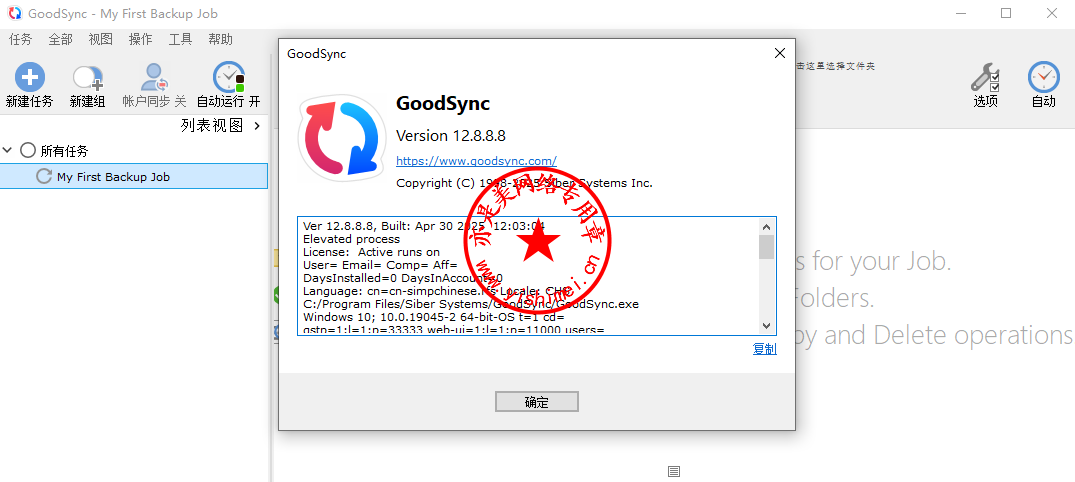Click inside the version info text box
Image resolution: width=1075 pixels, height=482 pixels.
(537, 276)
